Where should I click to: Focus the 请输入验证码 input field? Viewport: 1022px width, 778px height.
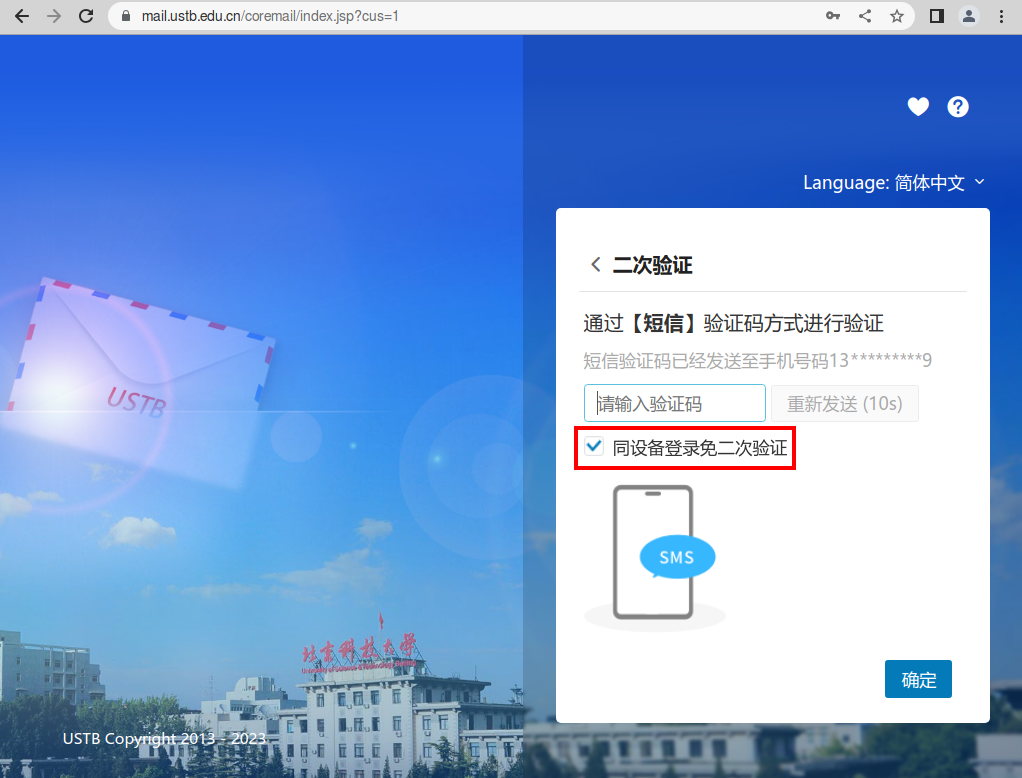(675, 404)
